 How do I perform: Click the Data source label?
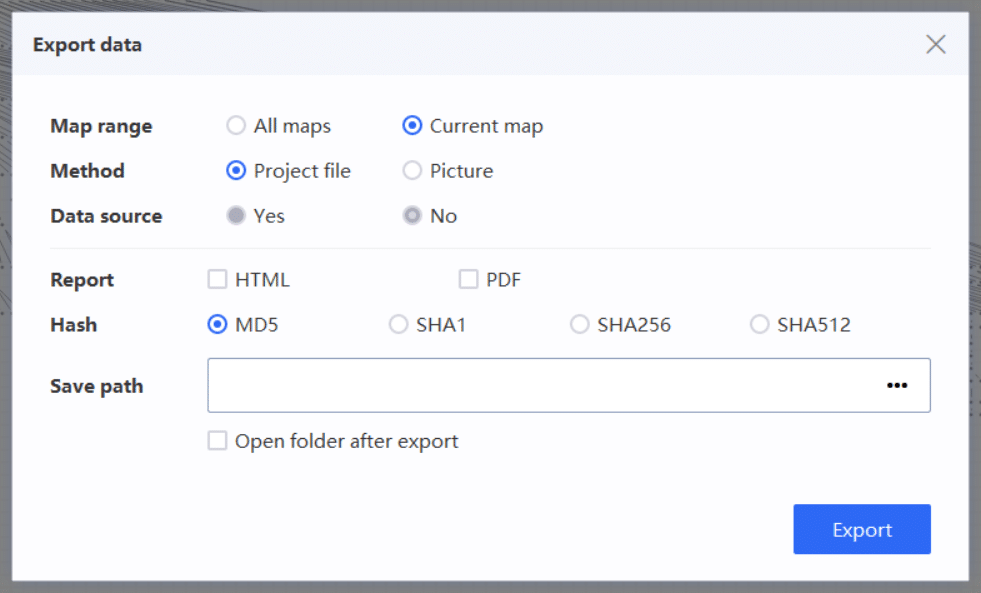coord(106,216)
